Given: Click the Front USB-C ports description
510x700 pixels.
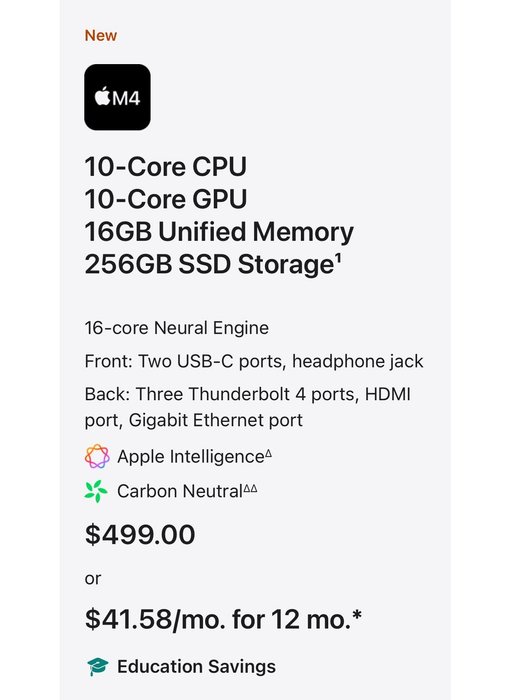Looking at the screenshot, I should 254,361.
